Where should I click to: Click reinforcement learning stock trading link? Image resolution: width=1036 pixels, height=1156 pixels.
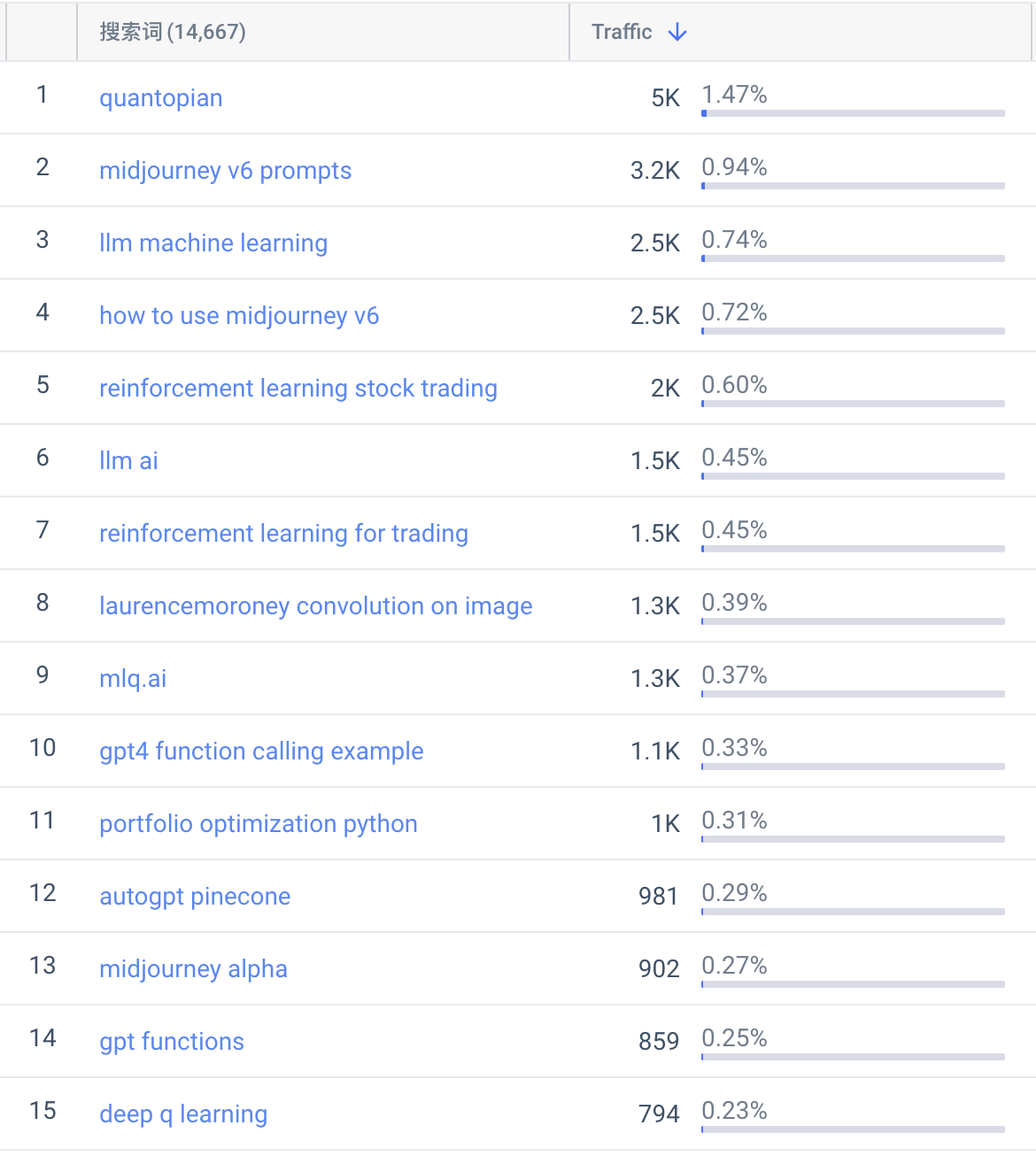[x=298, y=388]
